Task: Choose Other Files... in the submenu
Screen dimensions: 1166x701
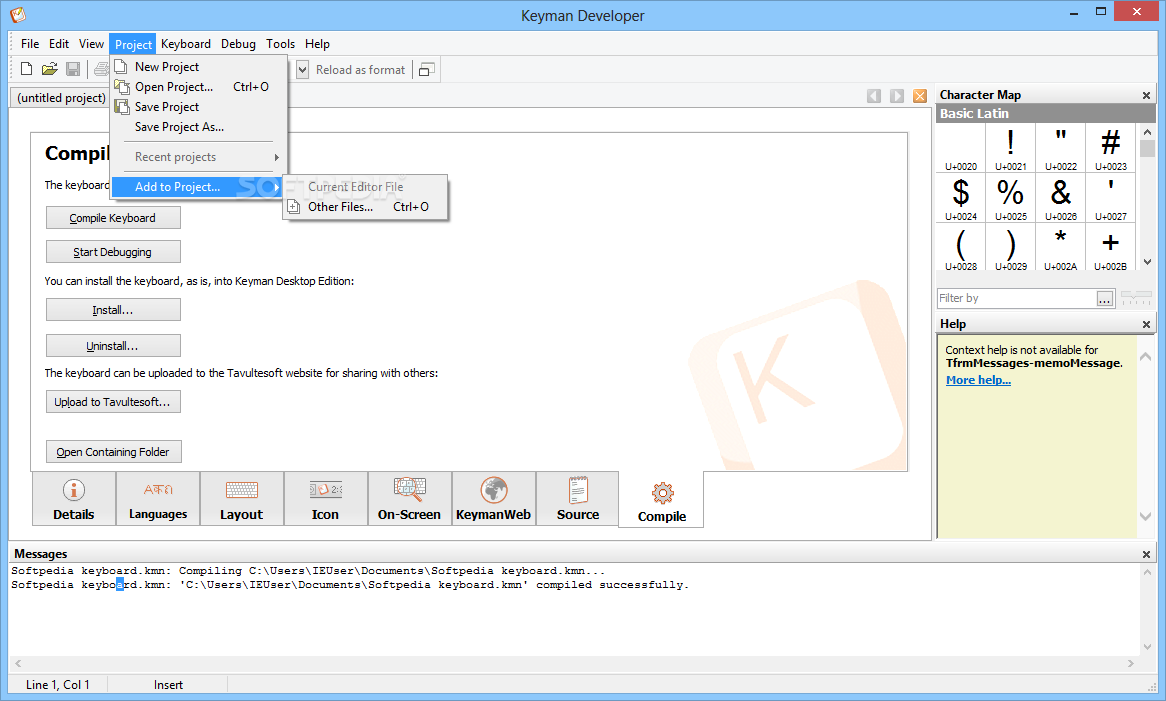Action: (366, 207)
